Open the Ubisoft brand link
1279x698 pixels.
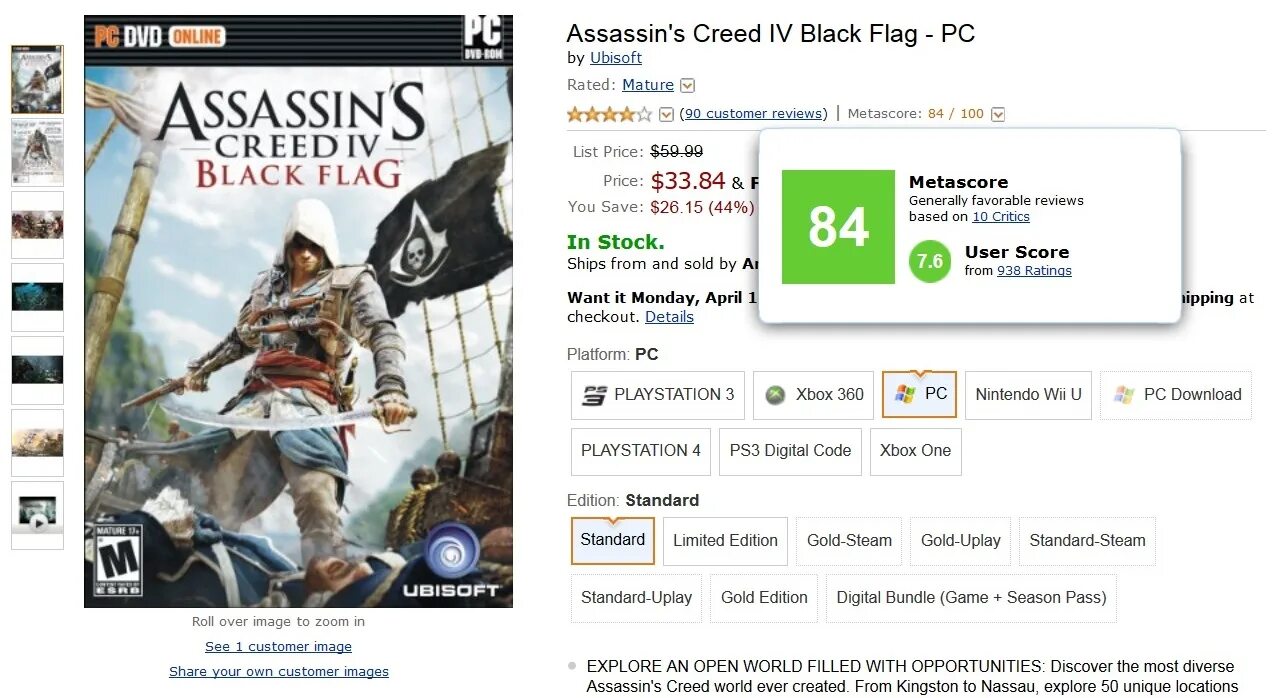[x=616, y=58]
